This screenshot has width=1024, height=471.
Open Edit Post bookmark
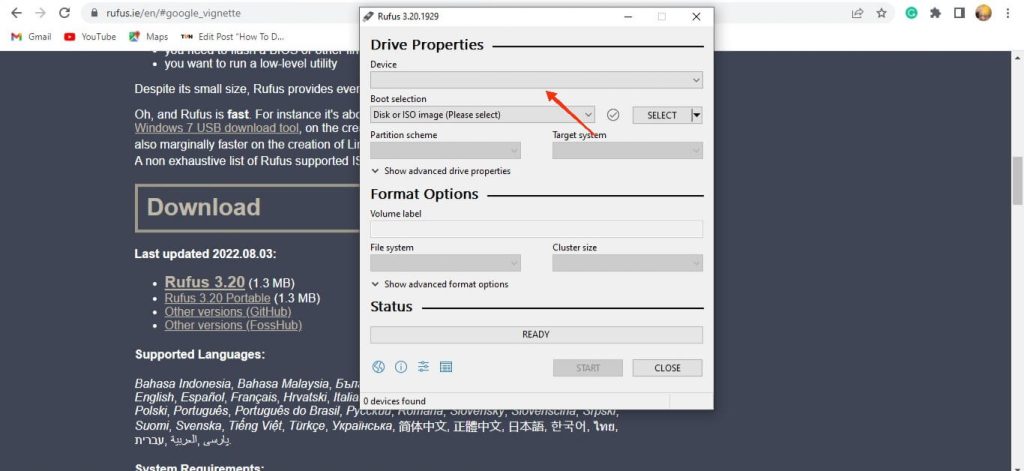[x=232, y=37]
